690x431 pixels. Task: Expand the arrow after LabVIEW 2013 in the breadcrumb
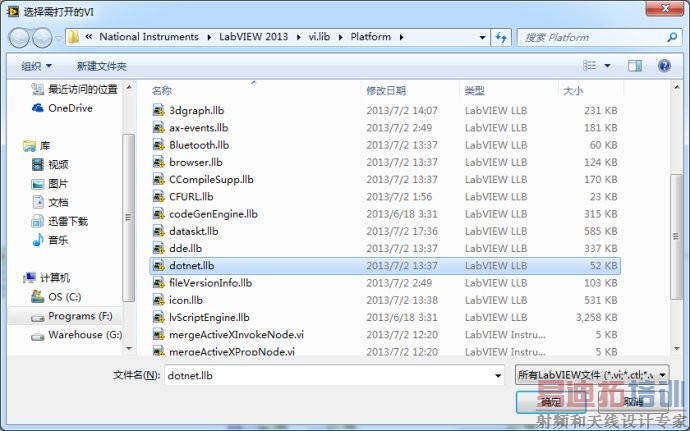click(x=299, y=37)
